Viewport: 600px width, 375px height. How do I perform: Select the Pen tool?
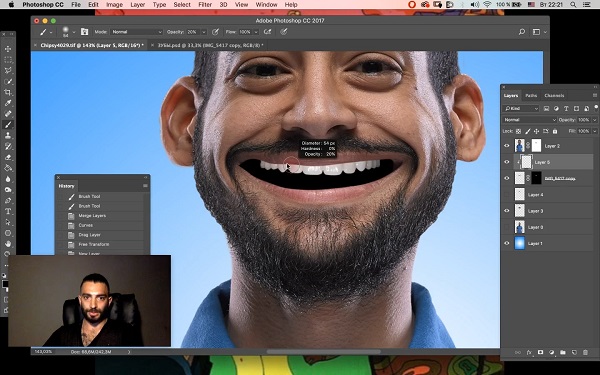point(8,200)
